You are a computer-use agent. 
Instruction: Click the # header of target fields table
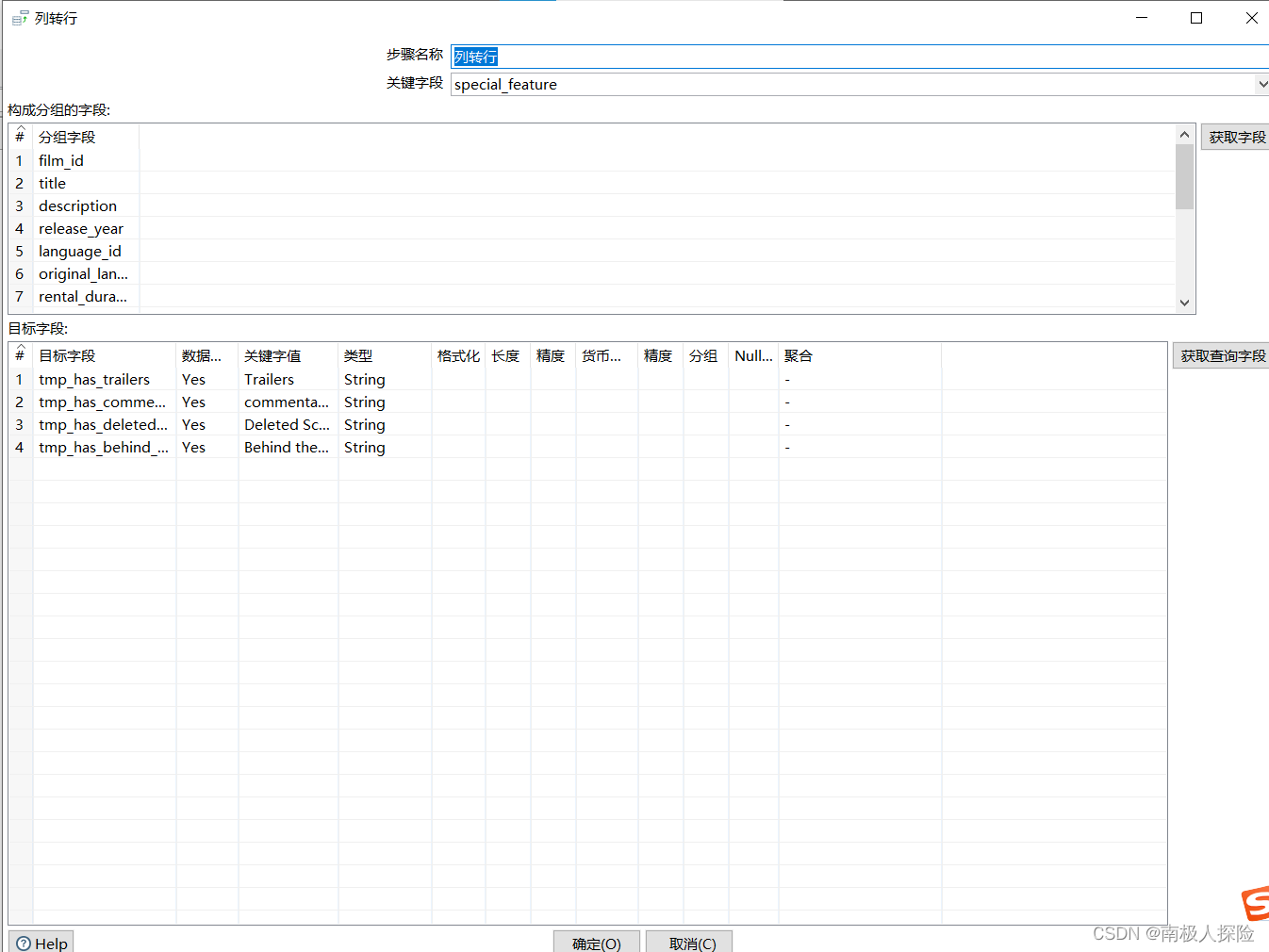point(20,356)
